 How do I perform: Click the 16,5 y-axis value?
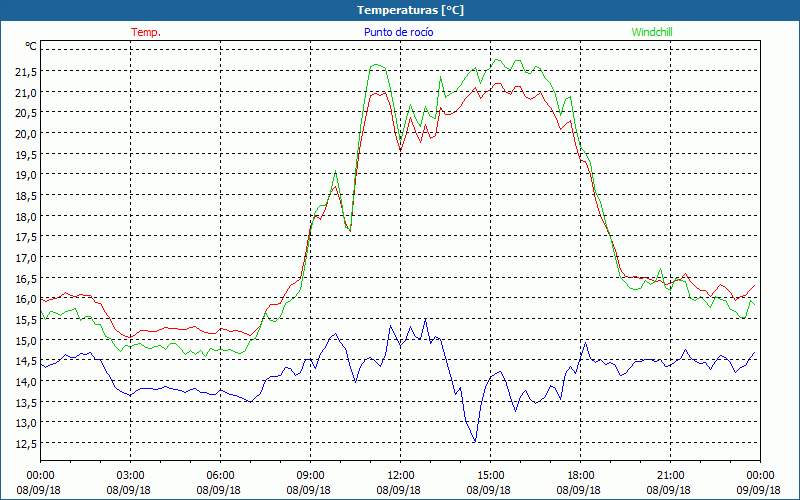pyautogui.click(x=26, y=279)
